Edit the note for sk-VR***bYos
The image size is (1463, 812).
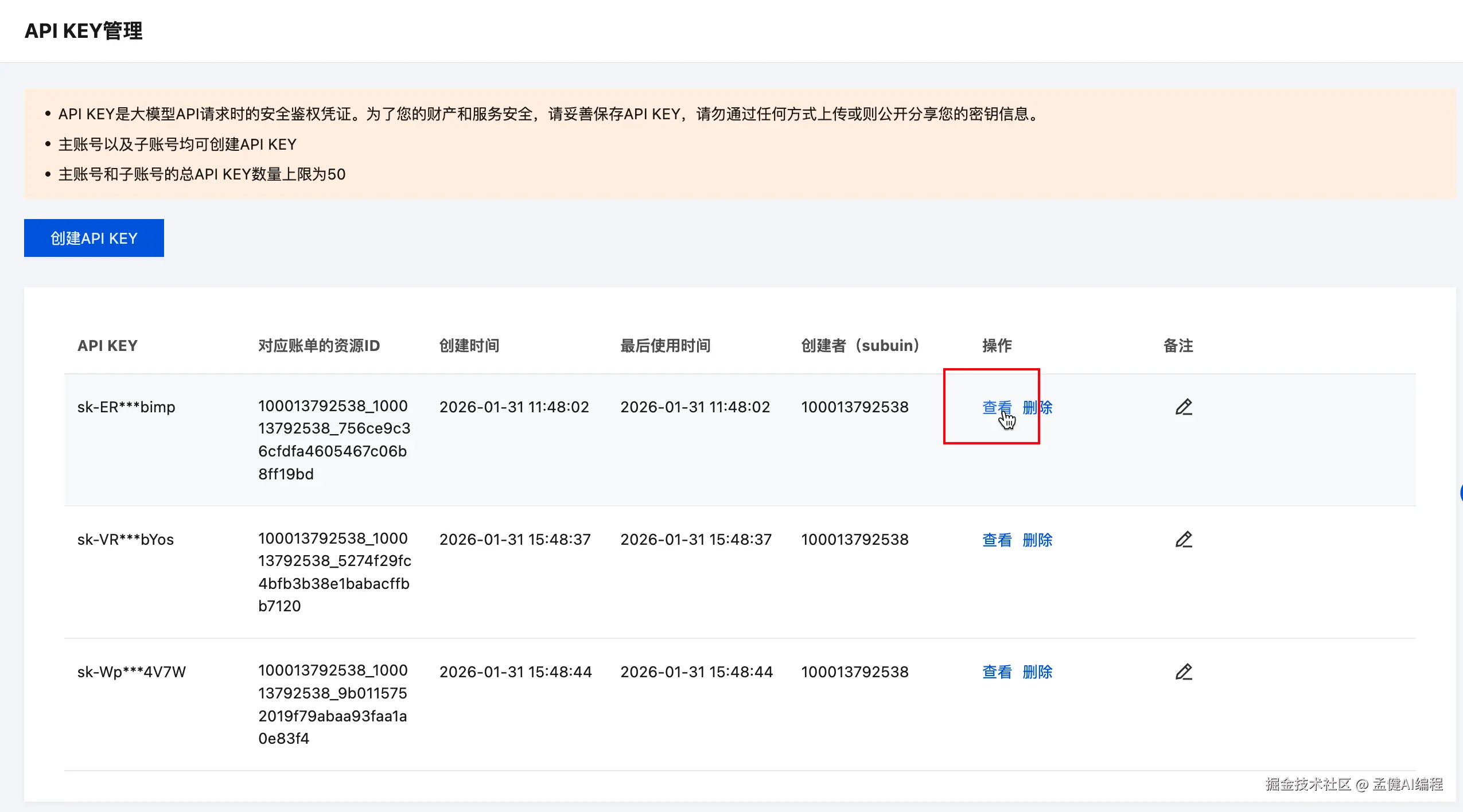coord(1184,540)
